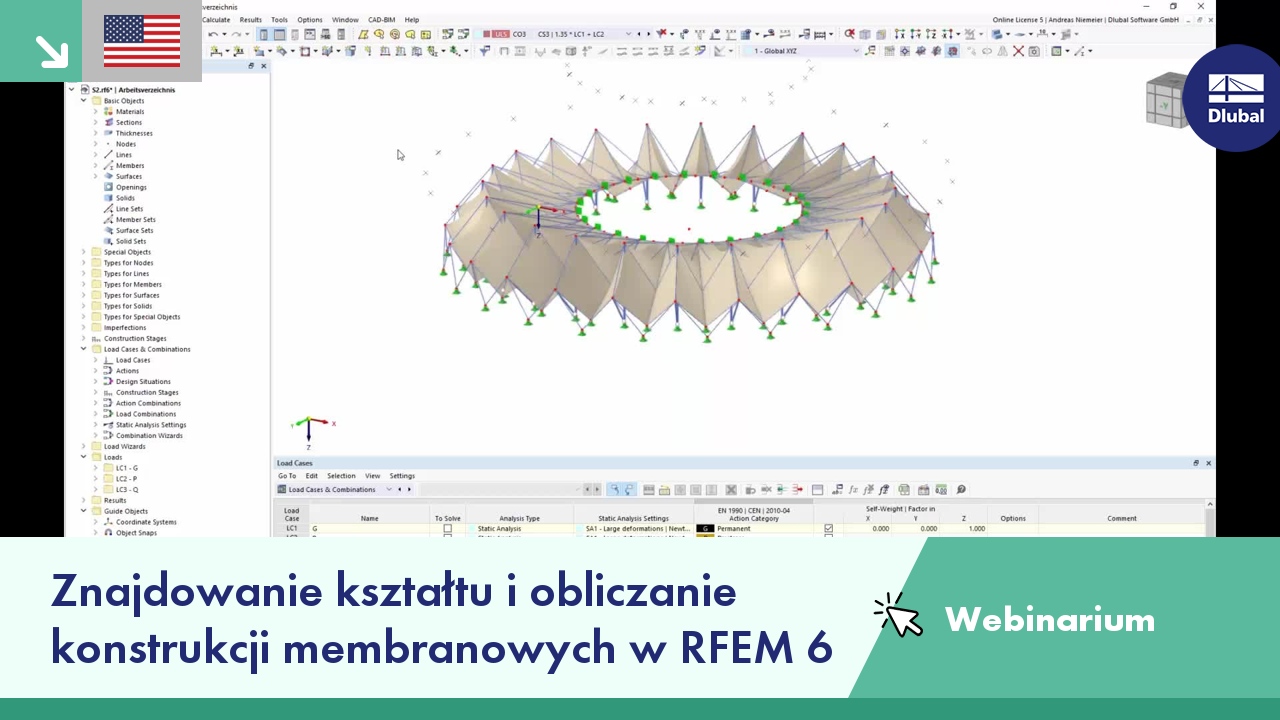Click the search magnifier icon in Load Cases toolbar
This screenshot has height=720, width=1280.
(x=961, y=490)
